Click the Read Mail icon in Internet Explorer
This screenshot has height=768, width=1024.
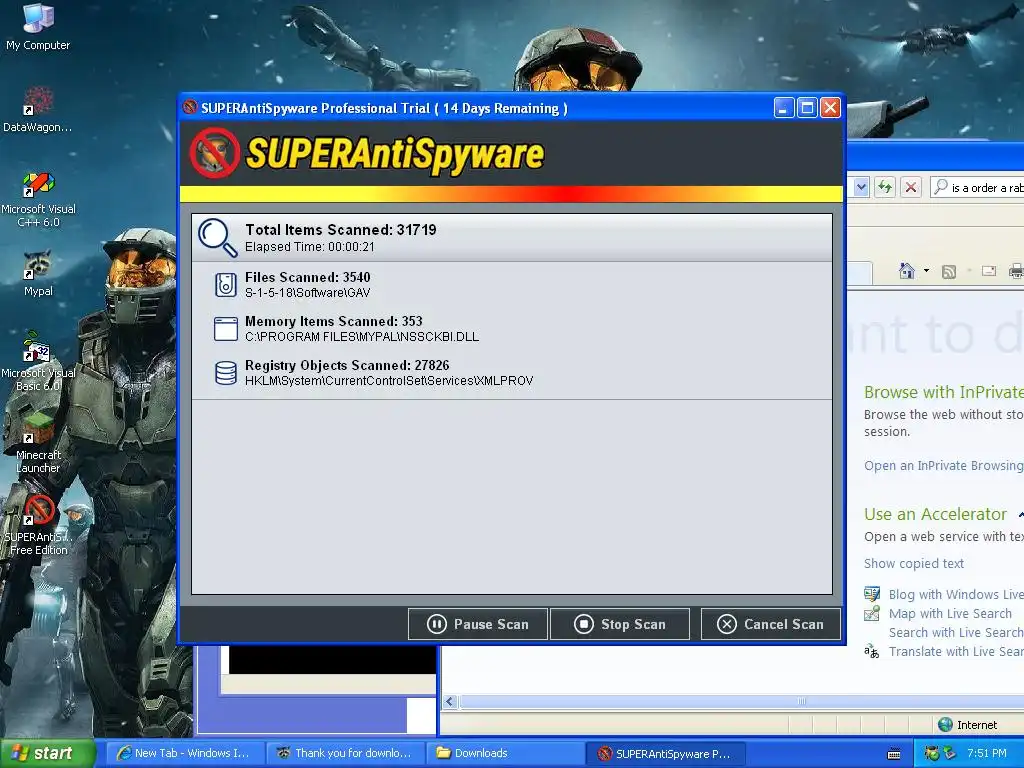[x=989, y=271]
